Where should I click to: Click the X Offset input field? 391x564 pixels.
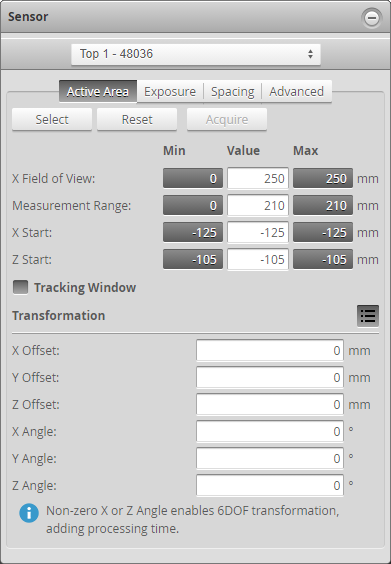[x=270, y=350]
